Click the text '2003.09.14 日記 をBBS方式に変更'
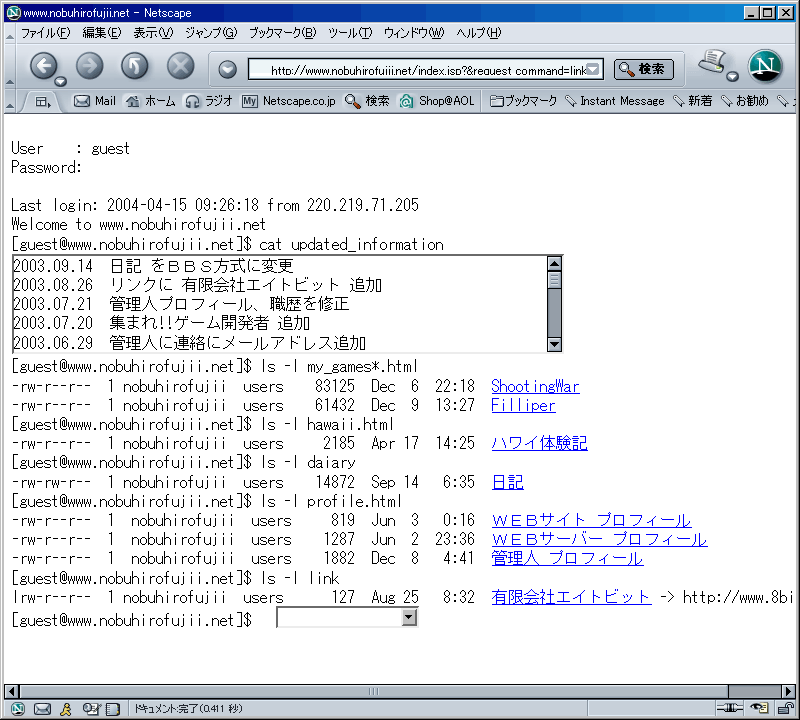Screen dimensions: 800x720 pos(153,266)
